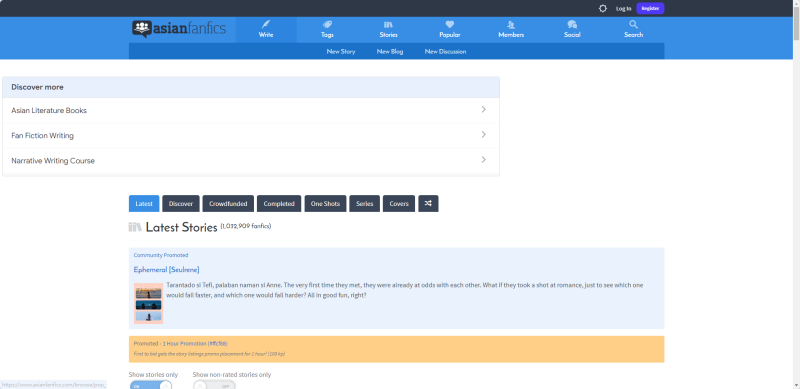
Task: Click Narrative Writing Course text
Action: (x=53, y=160)
